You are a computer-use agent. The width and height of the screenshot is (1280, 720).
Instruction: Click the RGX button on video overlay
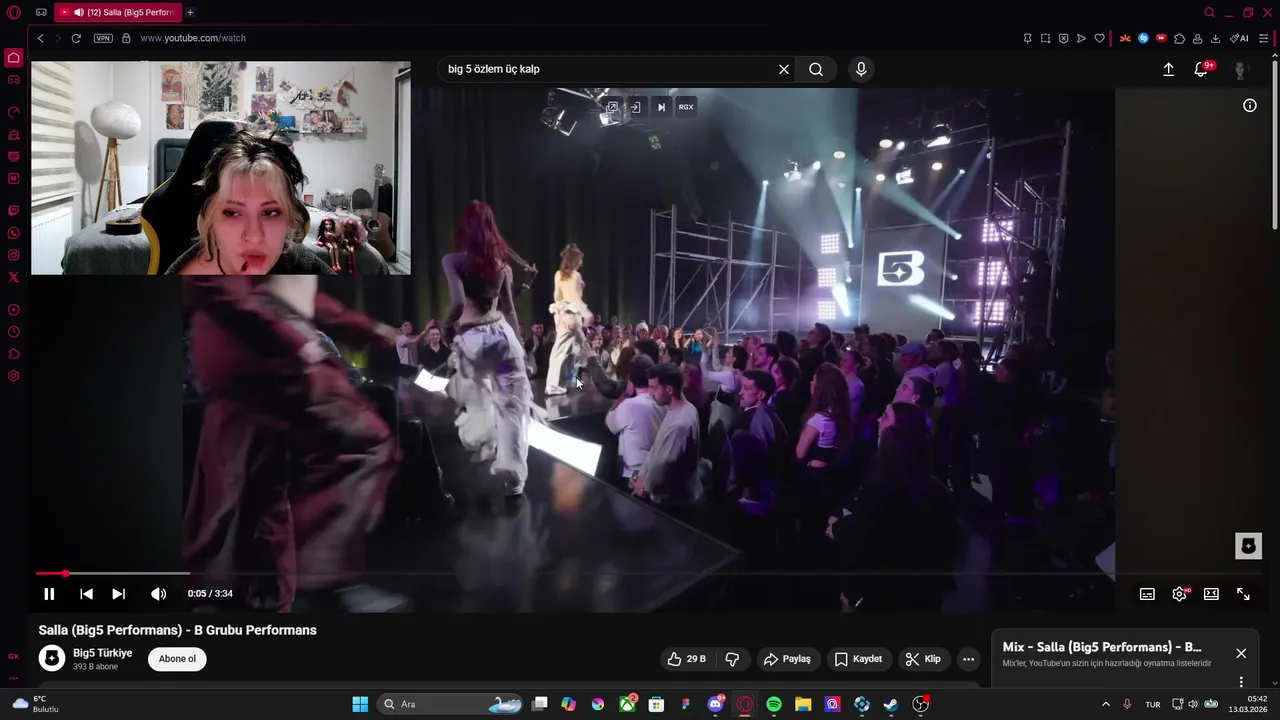[x=686, y=107]
